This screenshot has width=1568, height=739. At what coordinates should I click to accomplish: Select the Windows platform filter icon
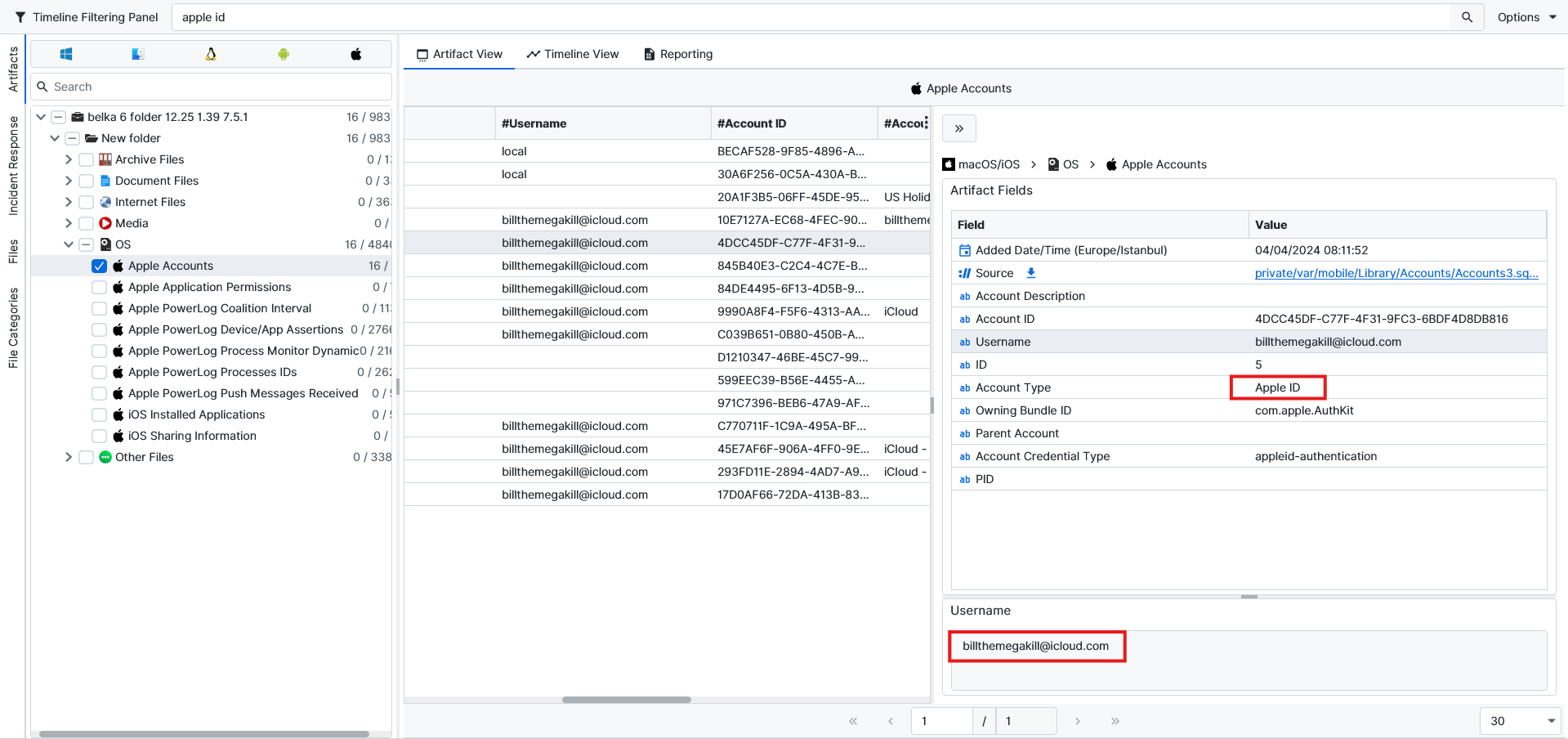(x=66, y=54)
